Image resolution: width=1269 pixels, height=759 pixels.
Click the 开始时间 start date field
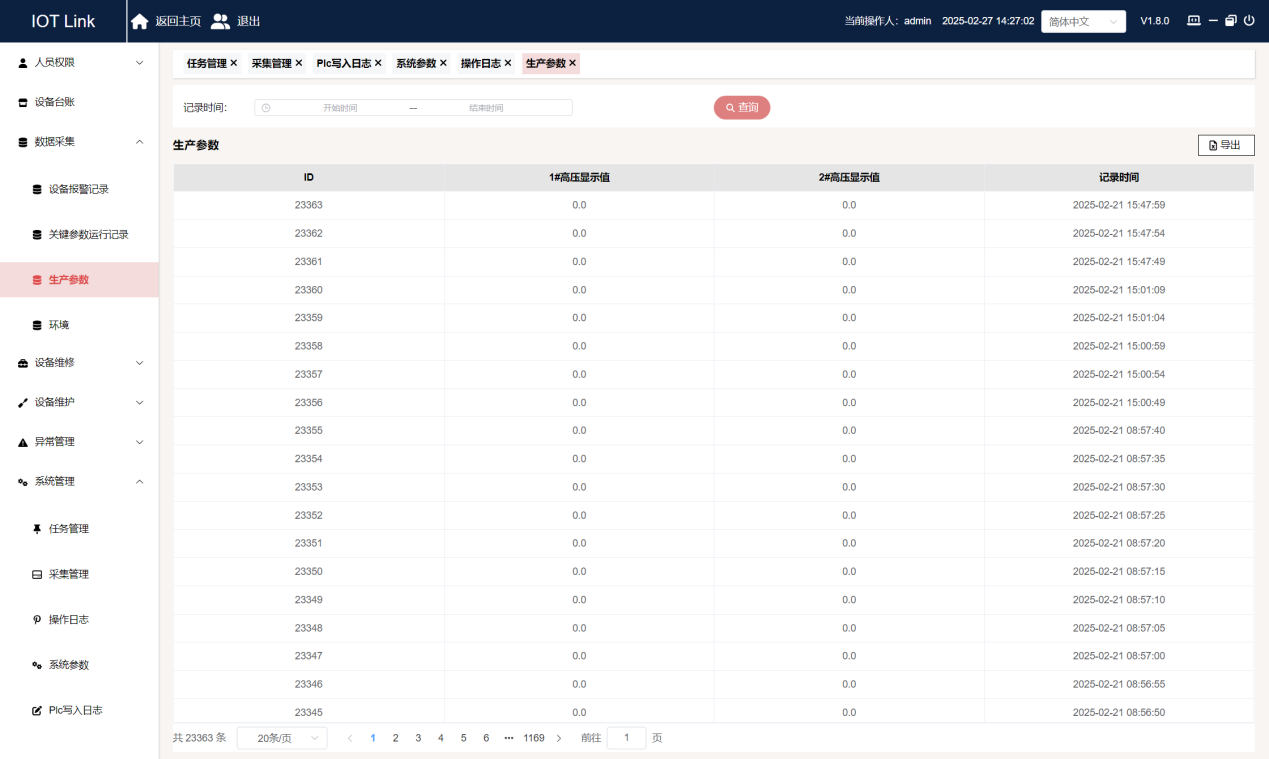(340, 108)
